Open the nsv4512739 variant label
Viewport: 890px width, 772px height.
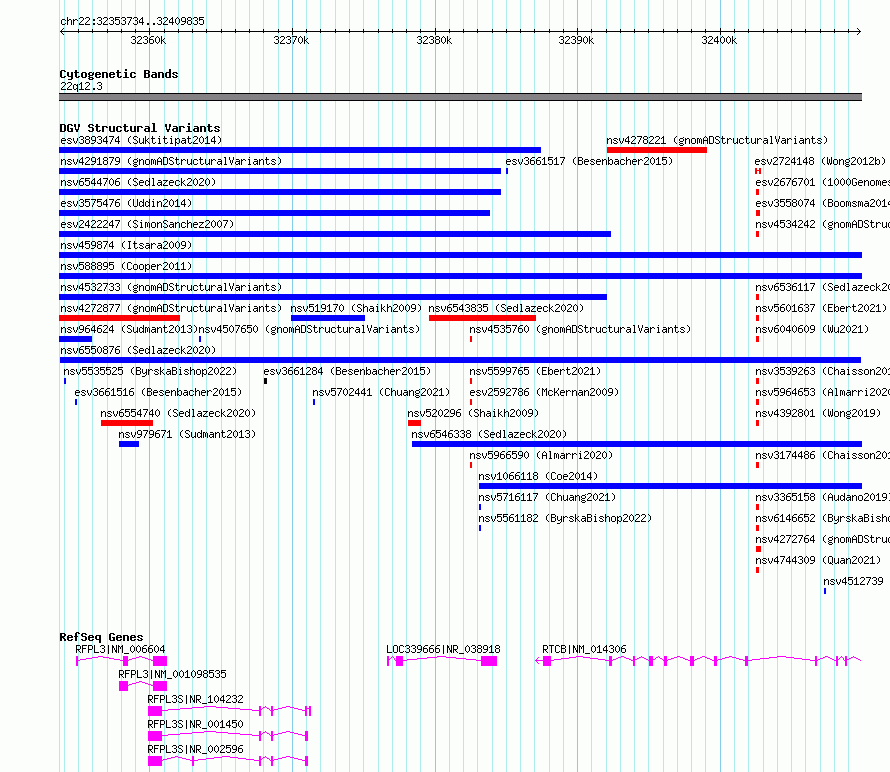(x=853, y=581)
